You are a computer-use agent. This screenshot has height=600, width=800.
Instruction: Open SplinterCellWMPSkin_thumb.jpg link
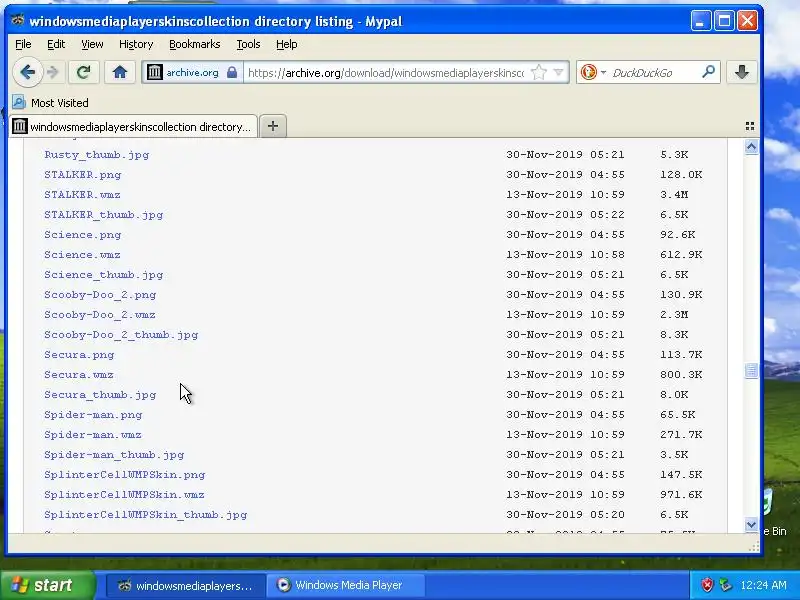pyautogui.click(x=145, y=515)
